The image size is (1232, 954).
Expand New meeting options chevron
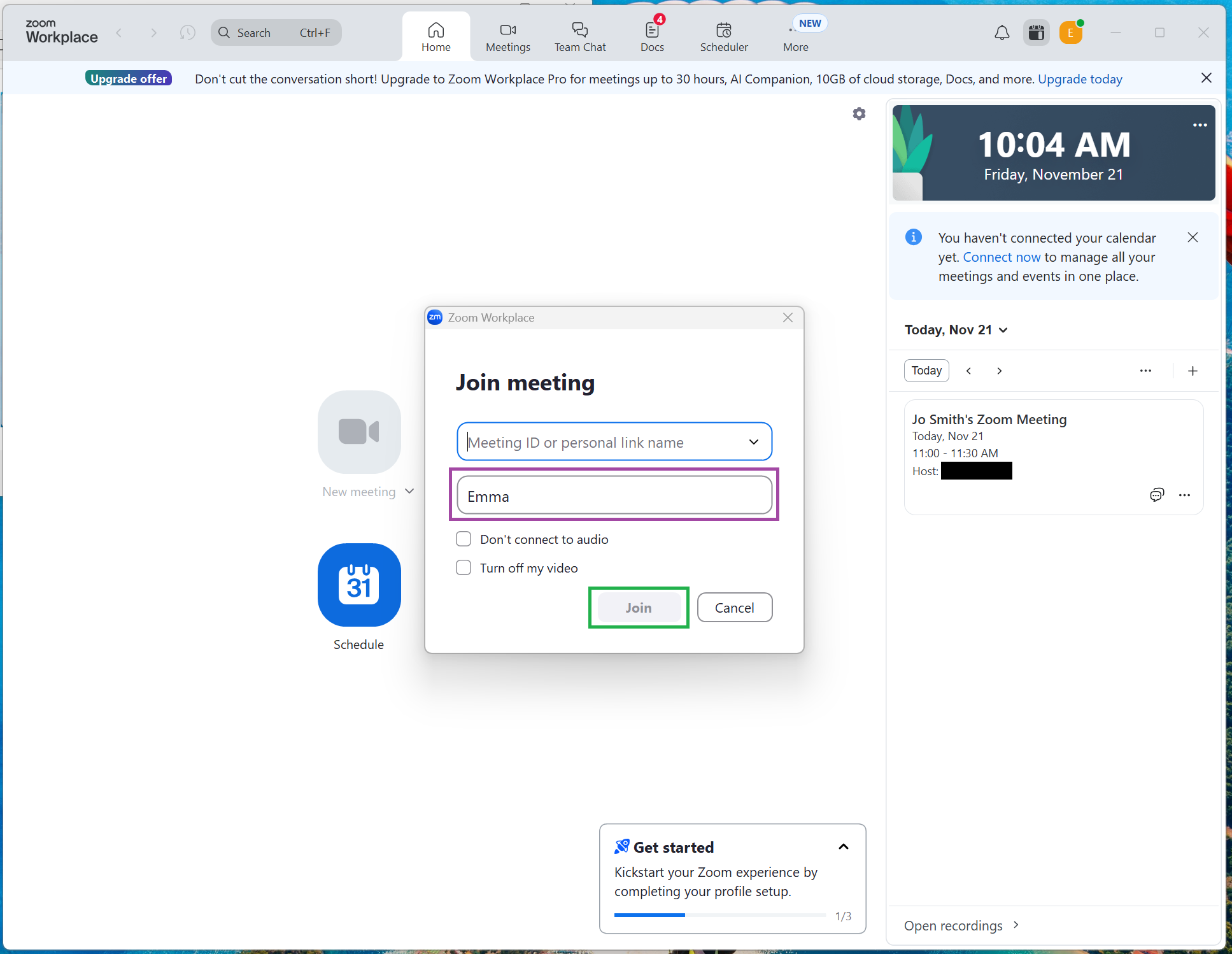[x=409, y=491]
